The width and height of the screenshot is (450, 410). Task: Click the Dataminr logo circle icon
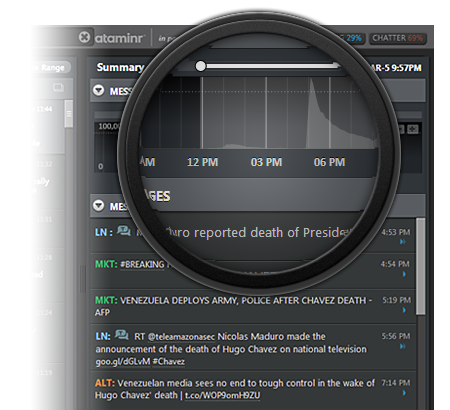pos(85,37)
